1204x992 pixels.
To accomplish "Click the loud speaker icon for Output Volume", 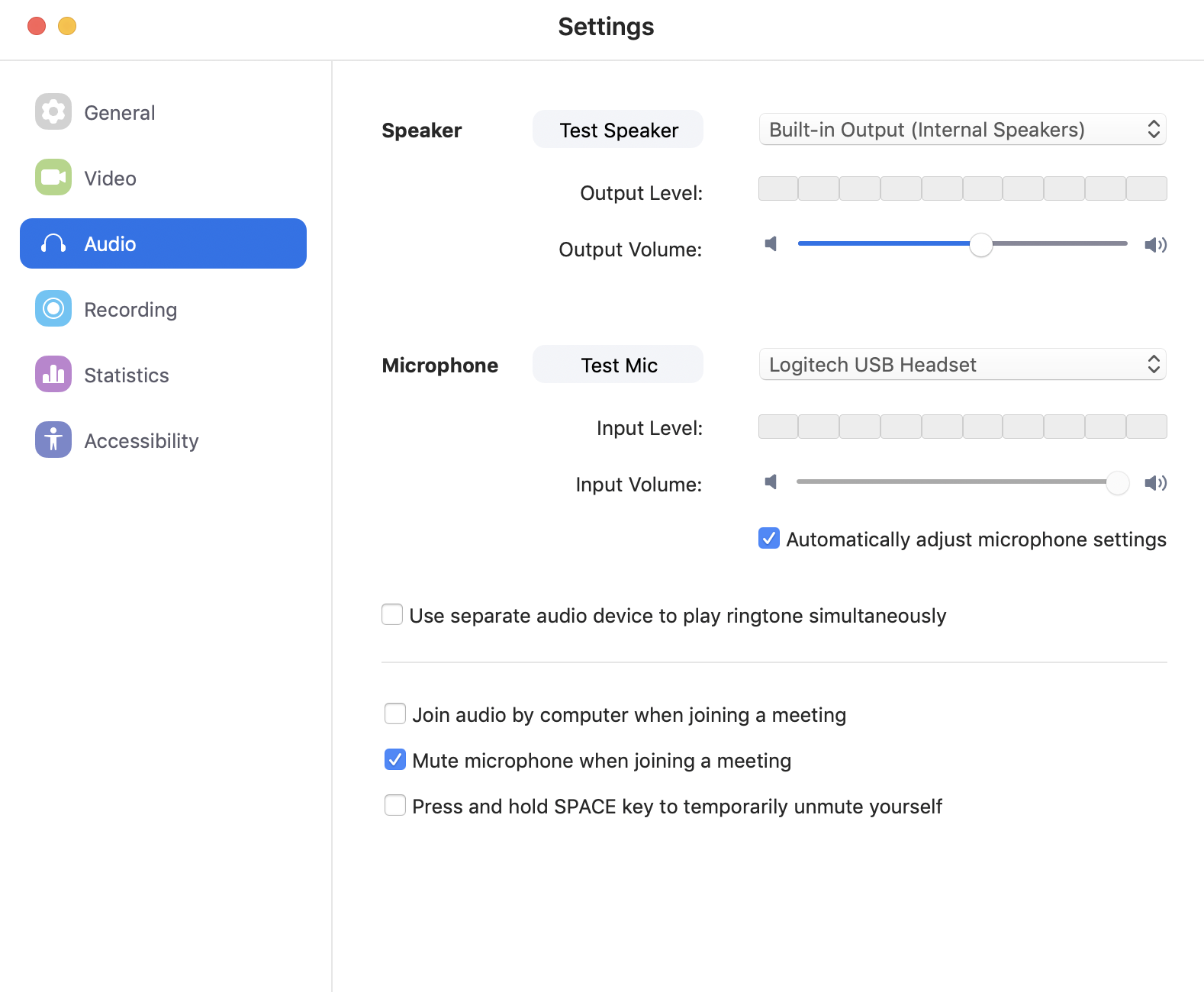I will [1155, 245].
